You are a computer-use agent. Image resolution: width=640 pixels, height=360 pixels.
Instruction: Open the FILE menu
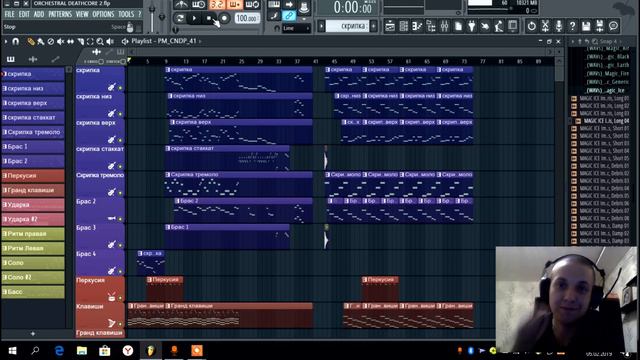(x=9, y=14)
